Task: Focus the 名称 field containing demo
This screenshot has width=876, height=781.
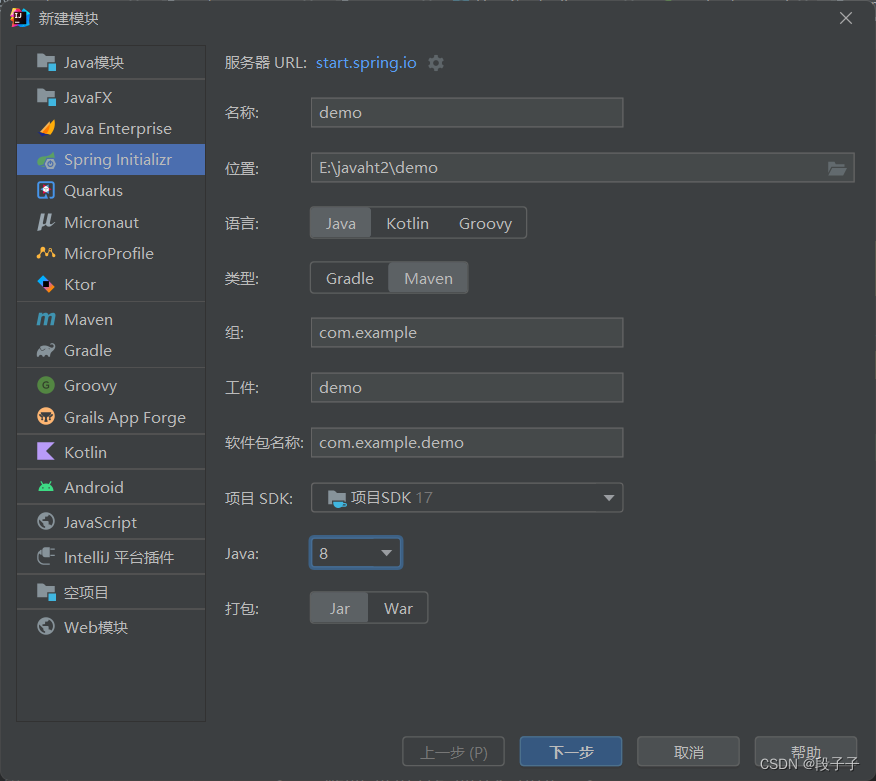Action: 467,112
